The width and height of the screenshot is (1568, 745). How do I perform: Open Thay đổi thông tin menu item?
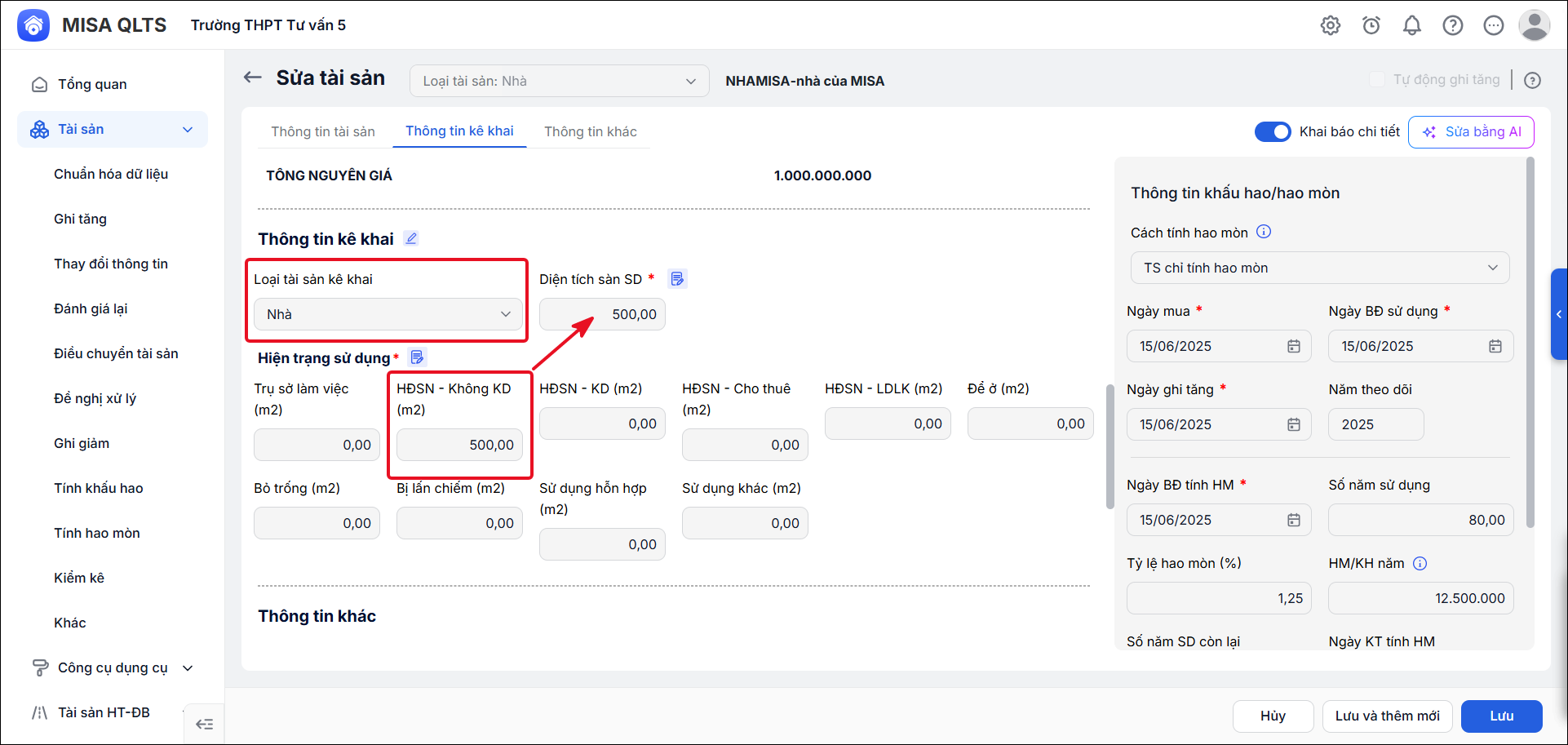coord(111,264)
